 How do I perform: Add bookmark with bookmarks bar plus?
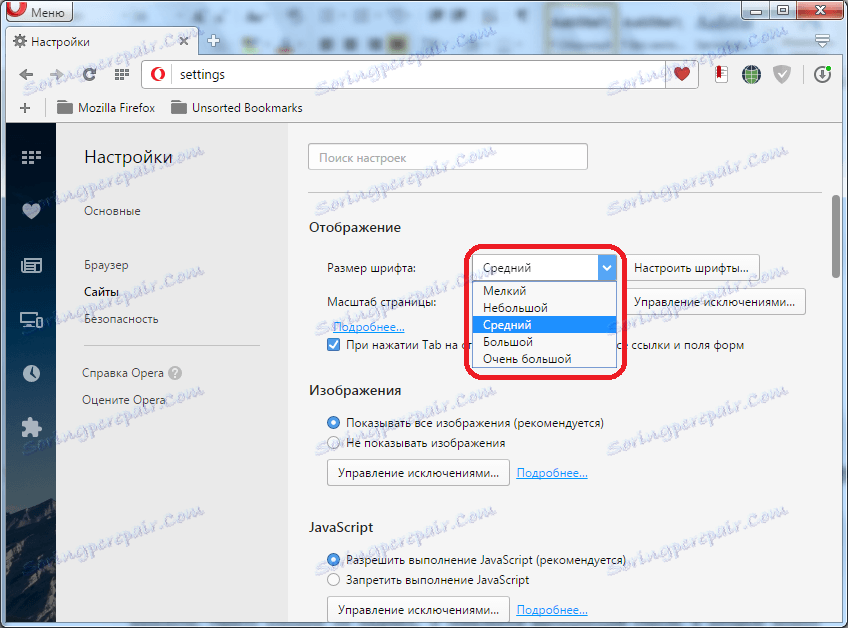25,108
